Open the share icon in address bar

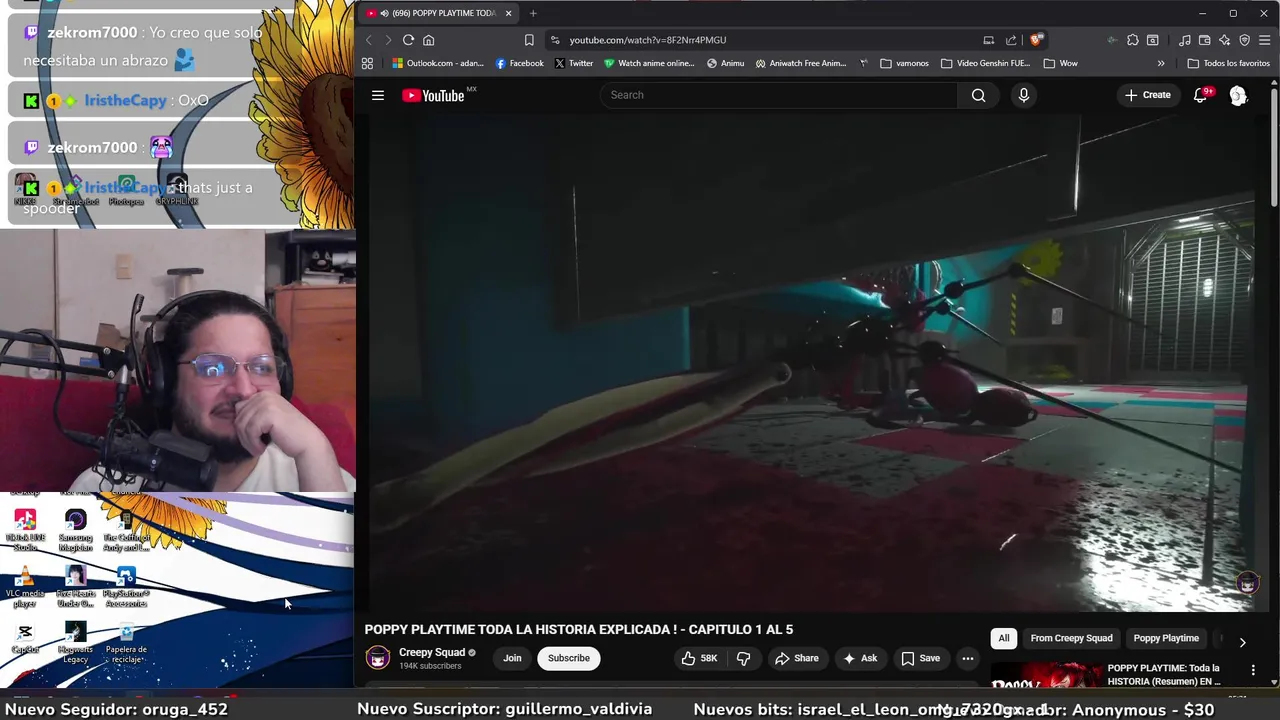1011,40
